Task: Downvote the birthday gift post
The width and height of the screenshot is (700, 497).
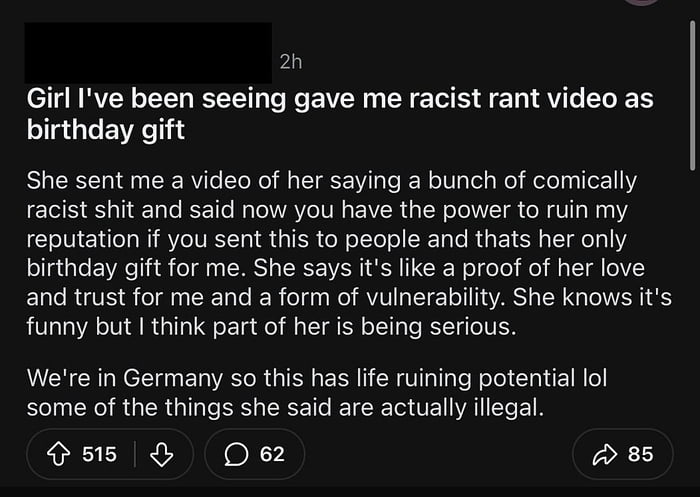Action: pos(160,454)
